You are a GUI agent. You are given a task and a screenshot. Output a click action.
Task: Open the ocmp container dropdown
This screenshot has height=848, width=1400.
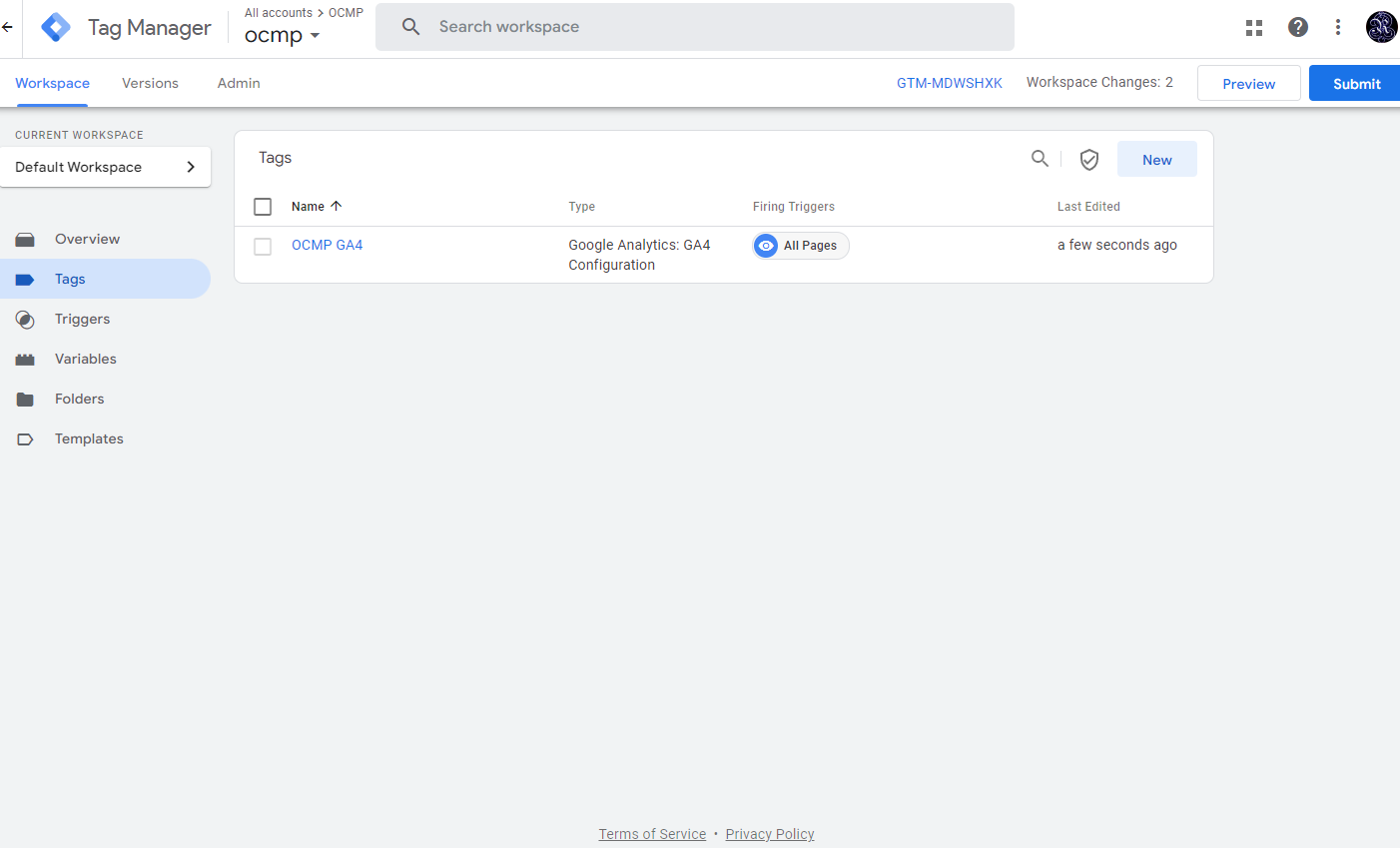point(283,35)
